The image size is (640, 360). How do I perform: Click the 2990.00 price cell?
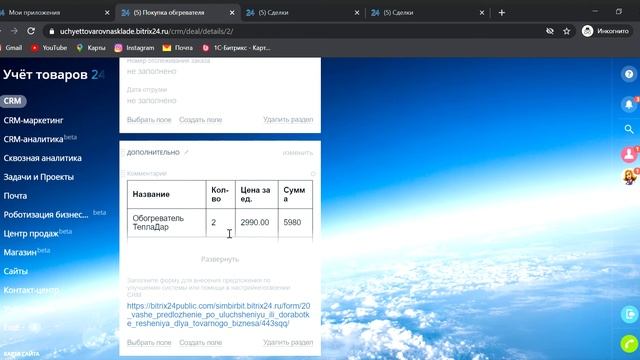(257, 222)
